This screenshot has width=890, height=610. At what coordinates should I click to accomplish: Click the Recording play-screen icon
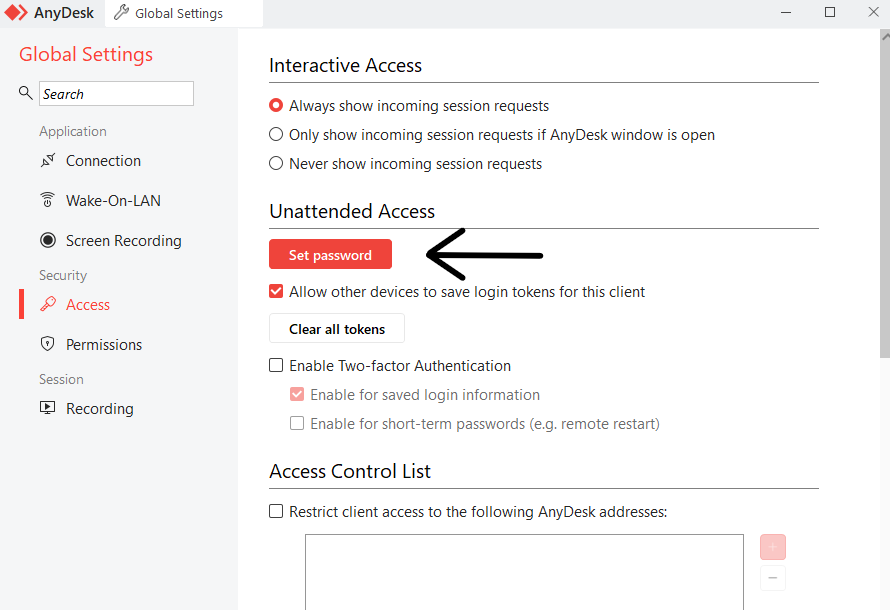48,408
